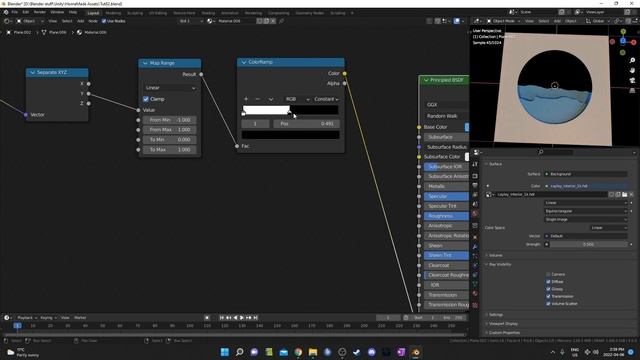
Task: Open Object Mode selector in 3D viewport
Action: click(x=503, y=21)
